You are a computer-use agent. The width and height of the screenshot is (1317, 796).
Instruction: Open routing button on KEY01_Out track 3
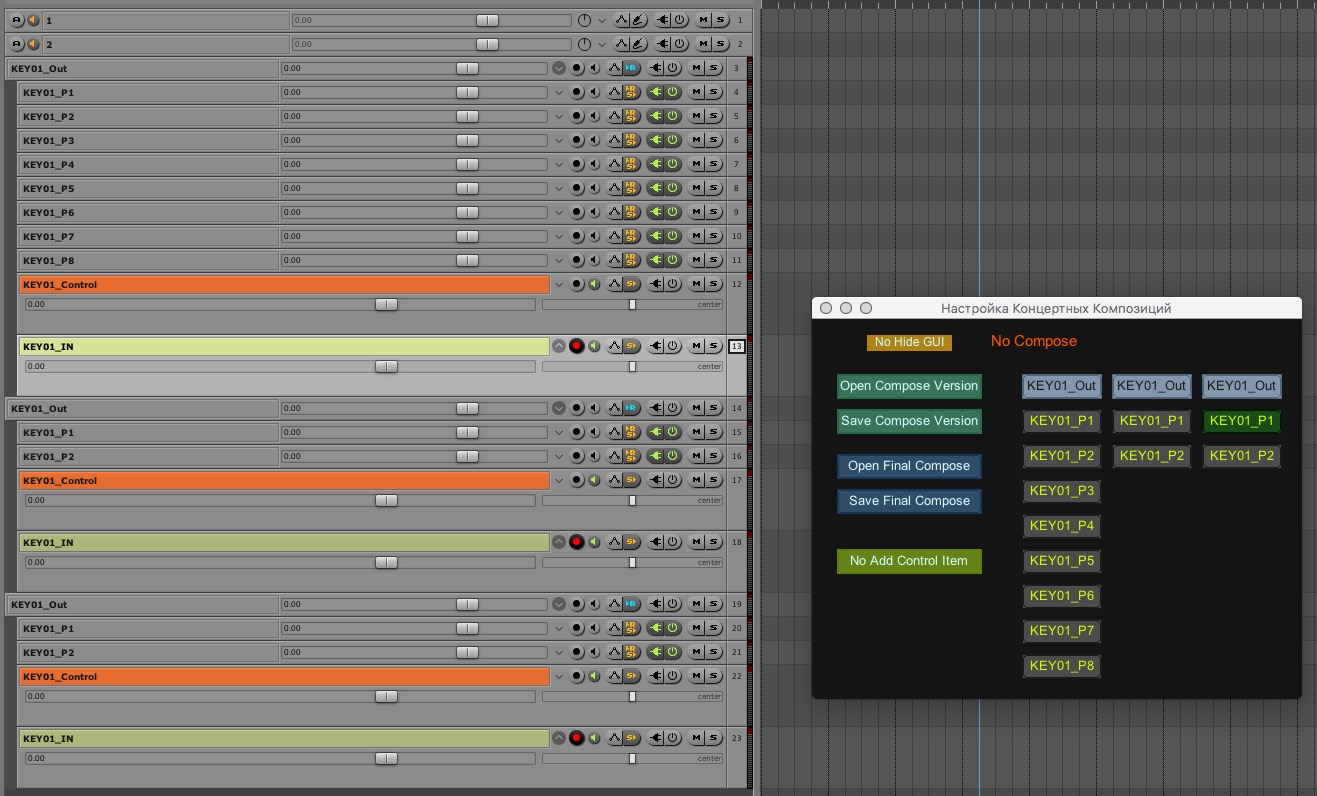click(631, 68)
